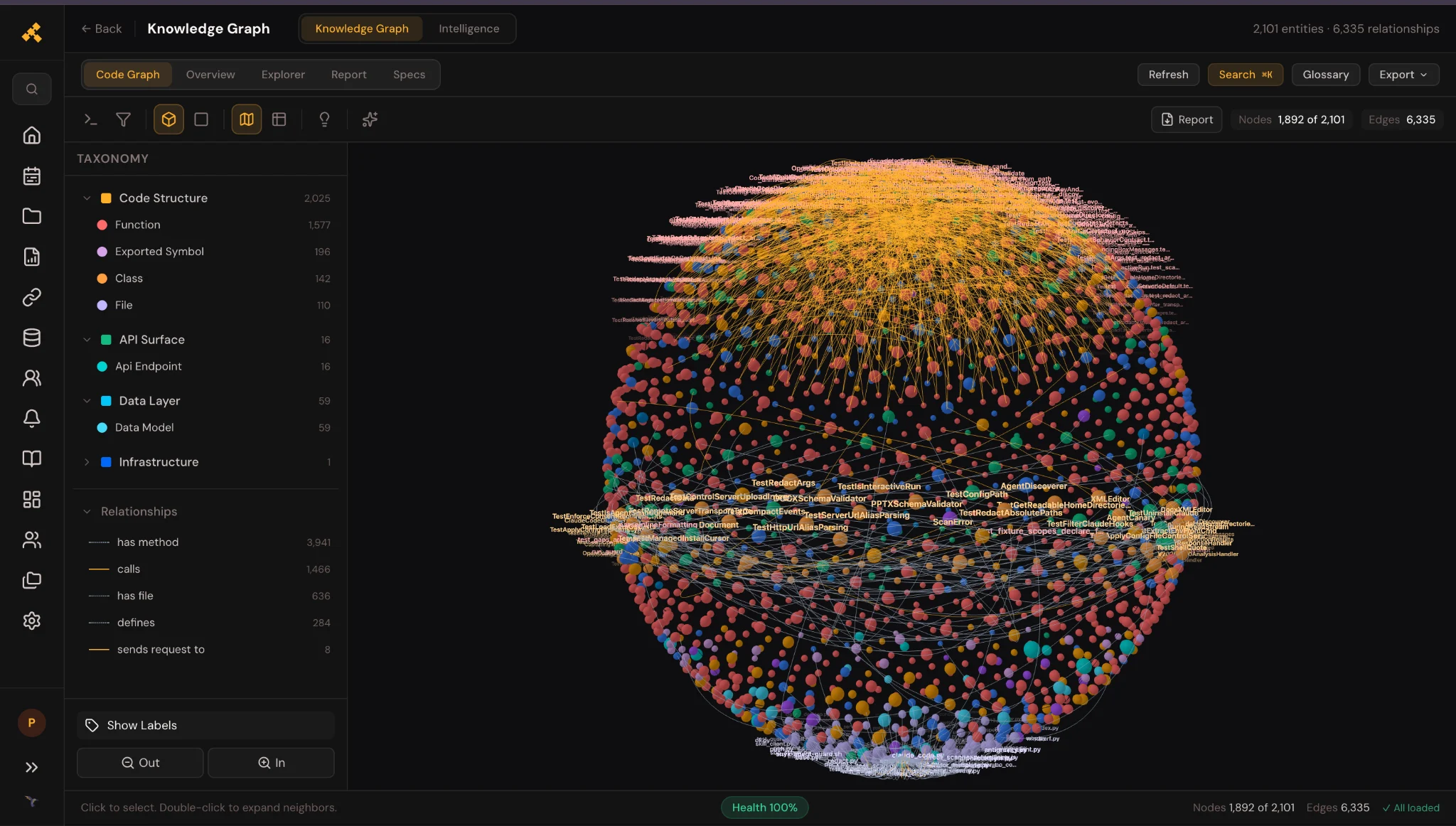This screenshot has width=1456, height=826.
Task: Open the Export dropdown
Action: click(x=1403, y=75)
